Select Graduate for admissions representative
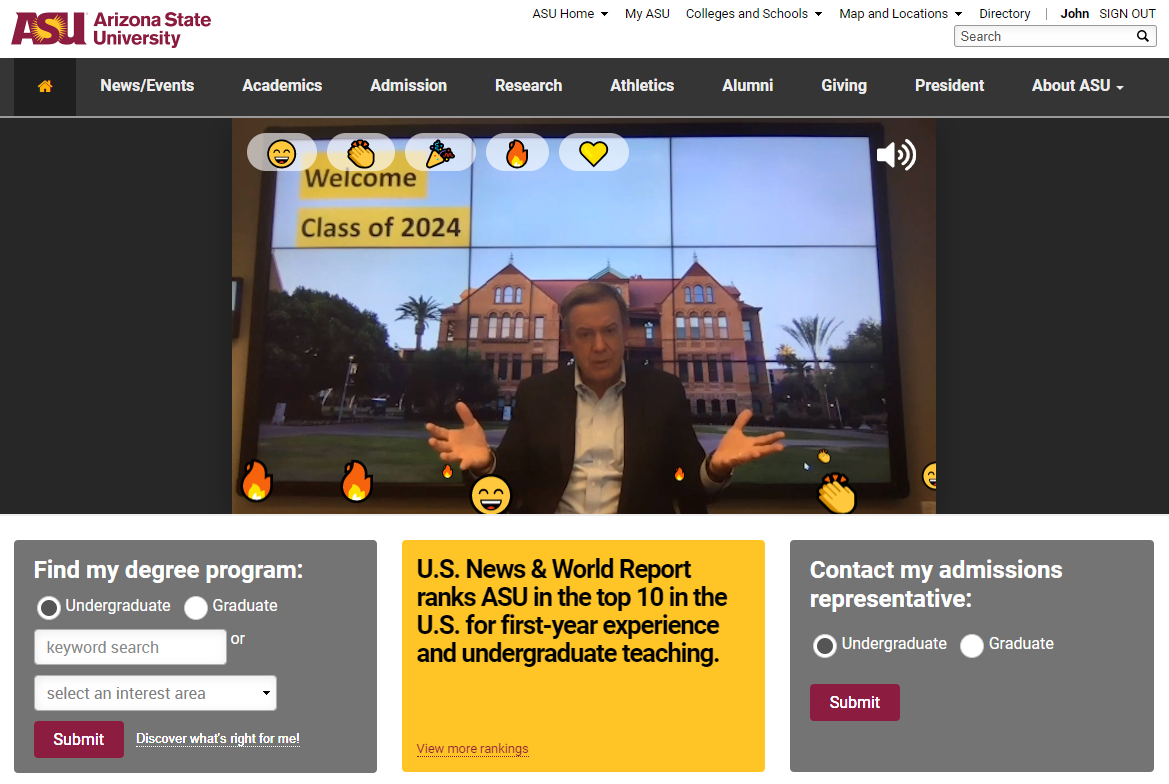The height and width of the screenshot is (784, 1169). [971, 645]
